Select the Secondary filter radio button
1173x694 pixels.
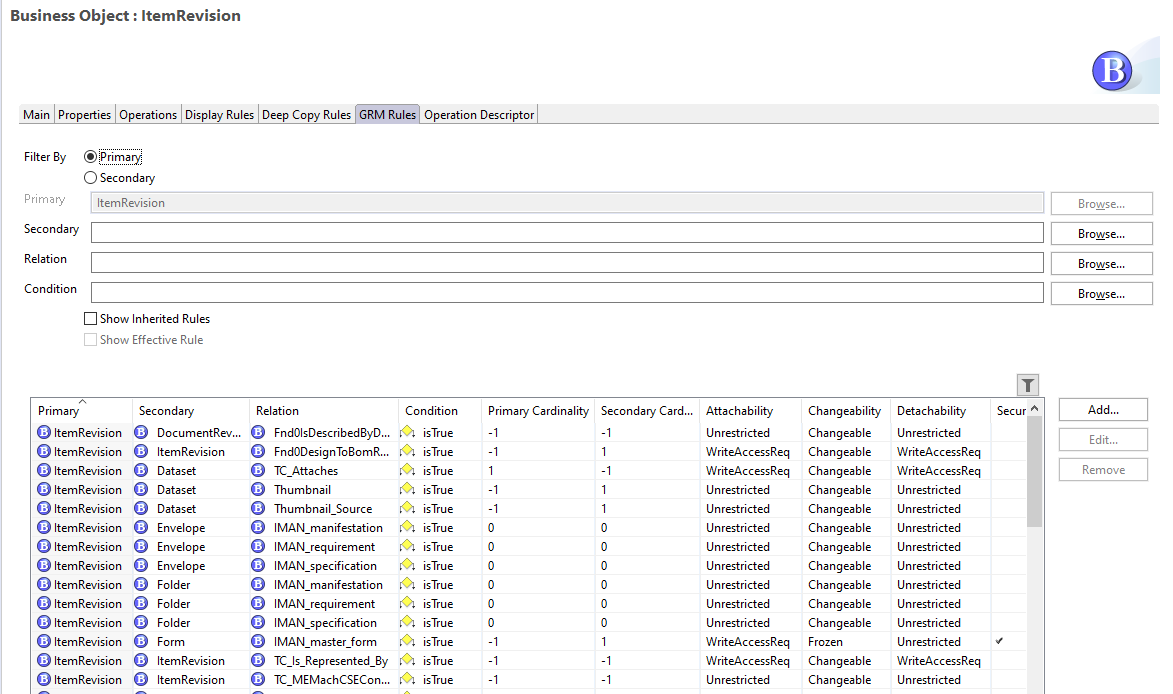(x=91, y=178)
